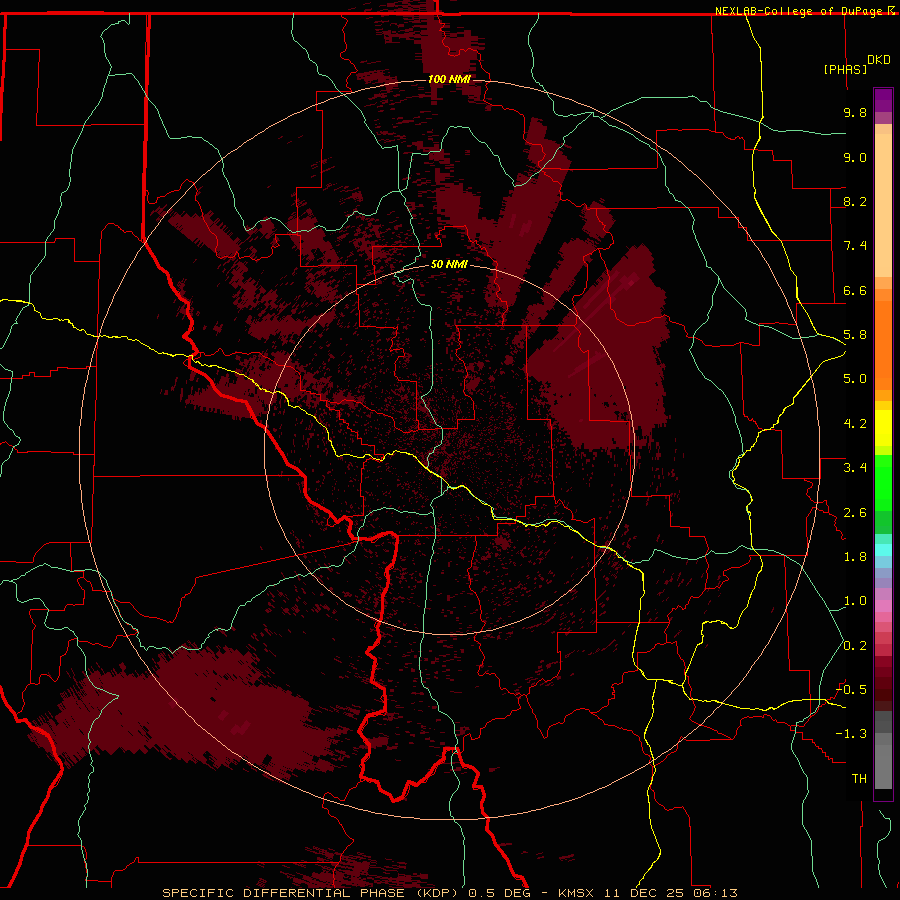Click the light peach segment of color bar
This screenshot has width=900, height=900.
[883, 205]
